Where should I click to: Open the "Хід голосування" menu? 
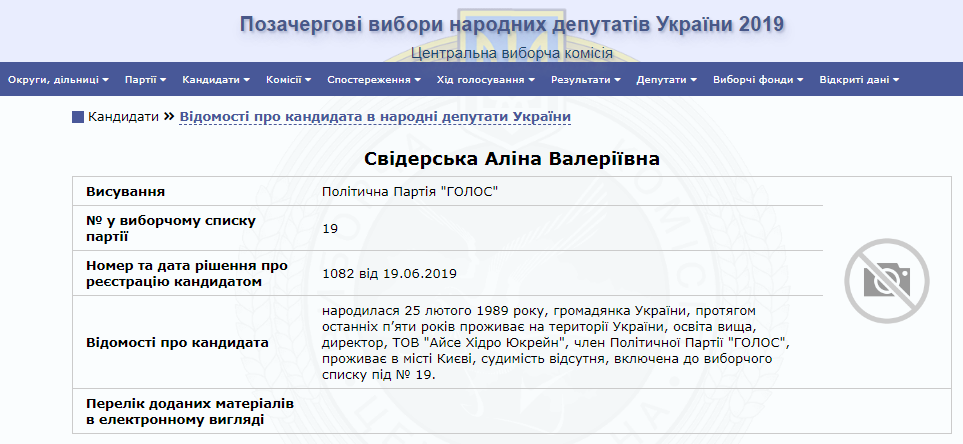[485, 79]
